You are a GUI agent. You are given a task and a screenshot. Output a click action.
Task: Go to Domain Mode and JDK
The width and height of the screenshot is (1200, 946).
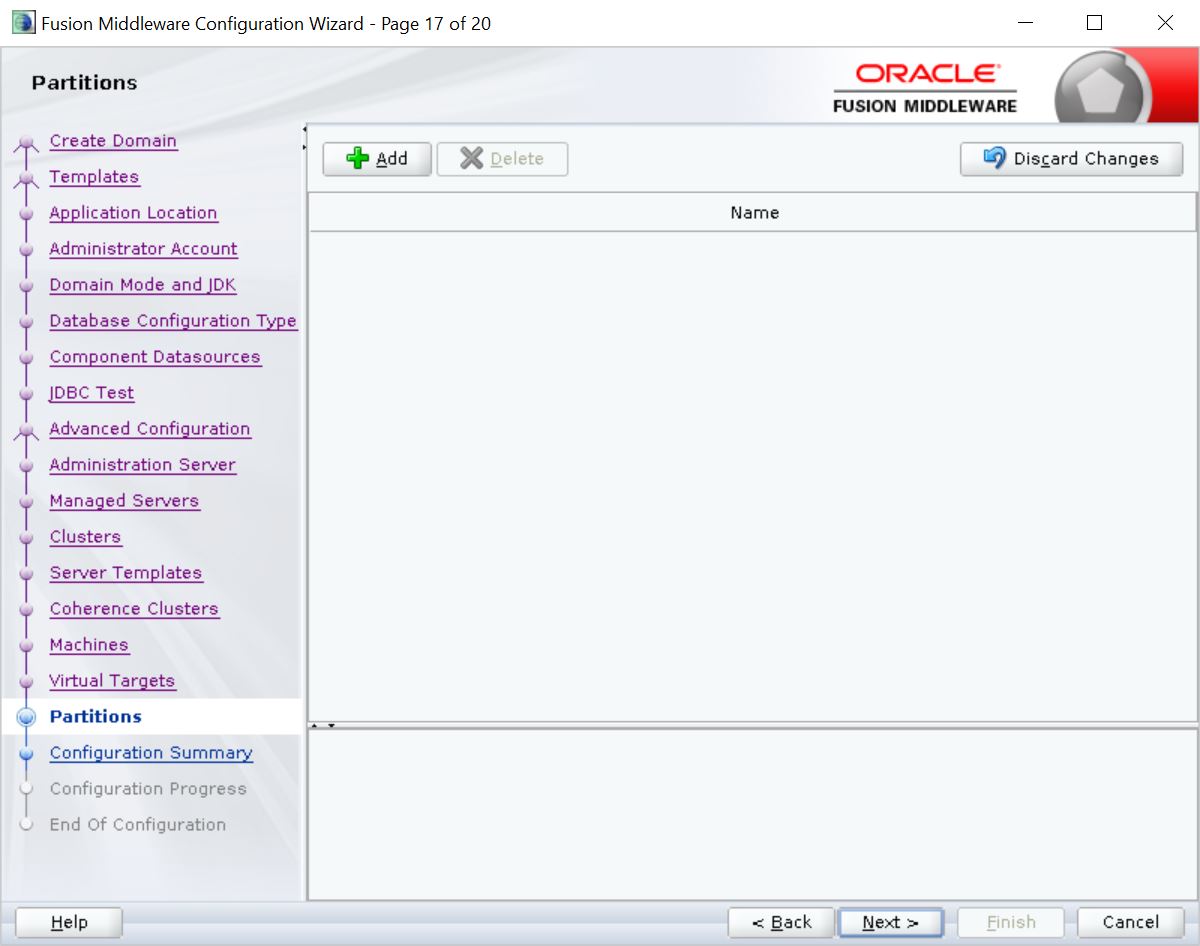[x=143, y=285]
